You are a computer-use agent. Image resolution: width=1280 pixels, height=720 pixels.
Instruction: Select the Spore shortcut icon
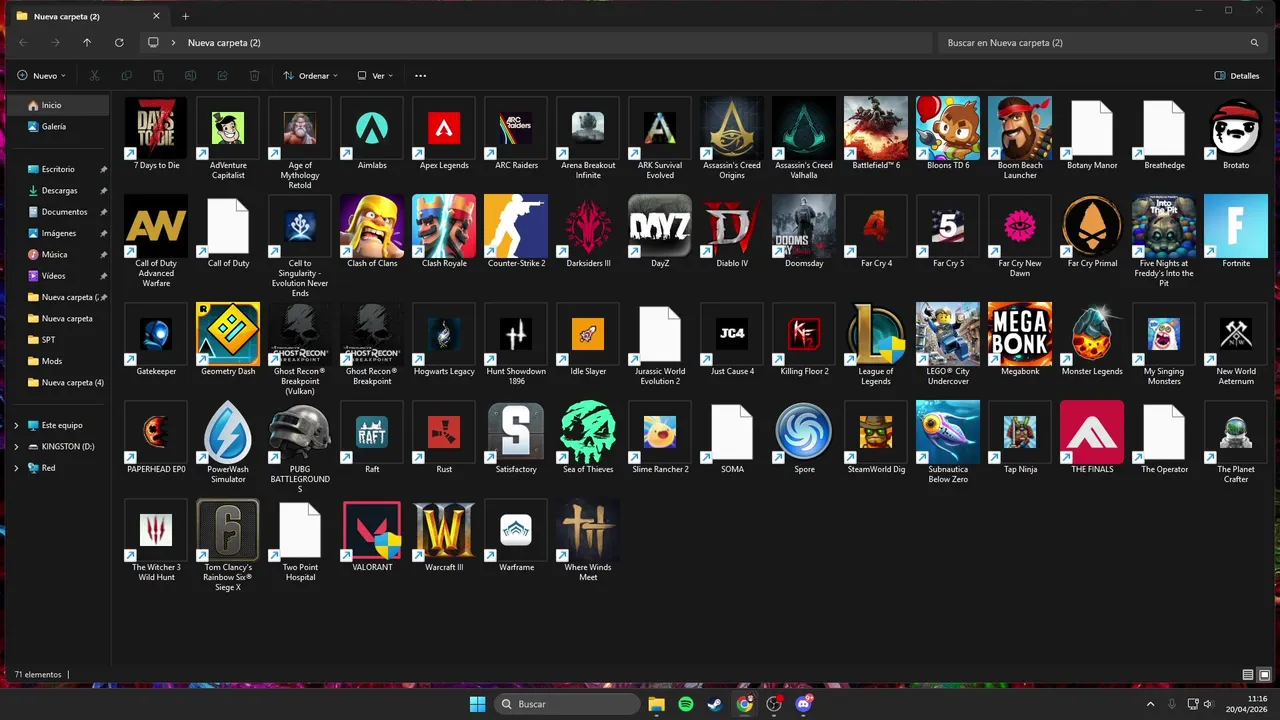(804, 432)
